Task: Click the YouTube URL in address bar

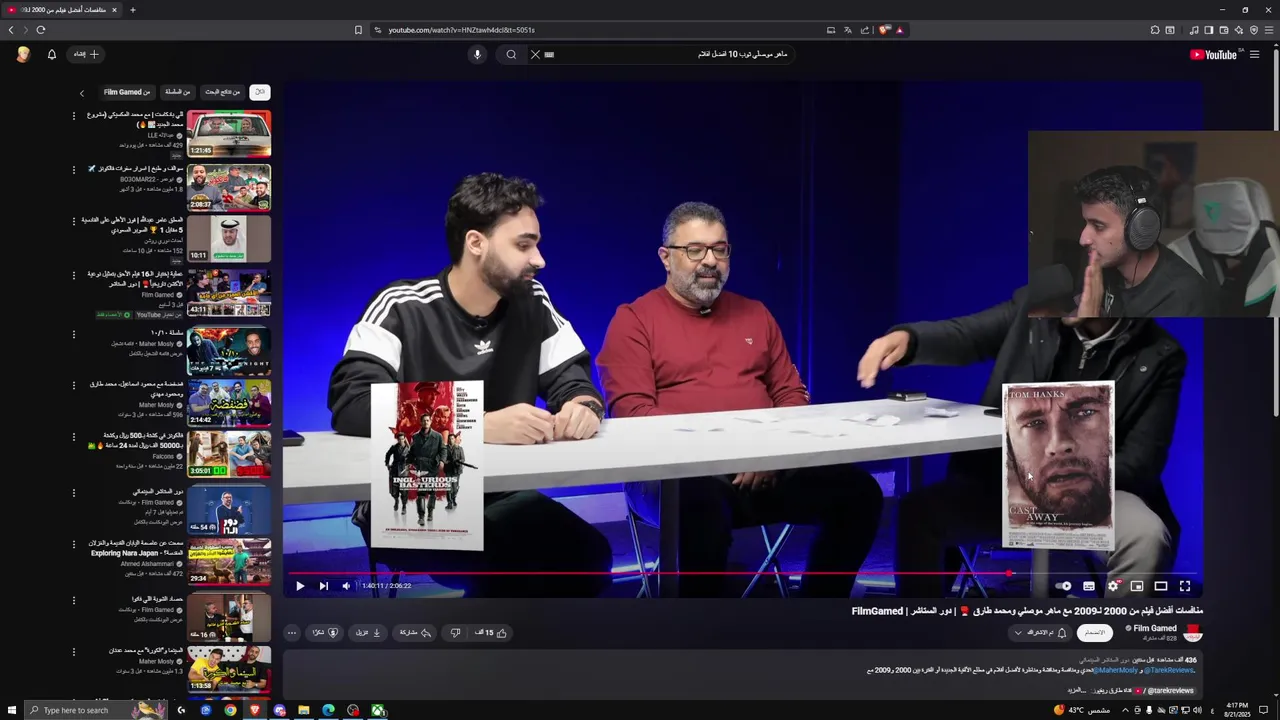Action: 461,30
